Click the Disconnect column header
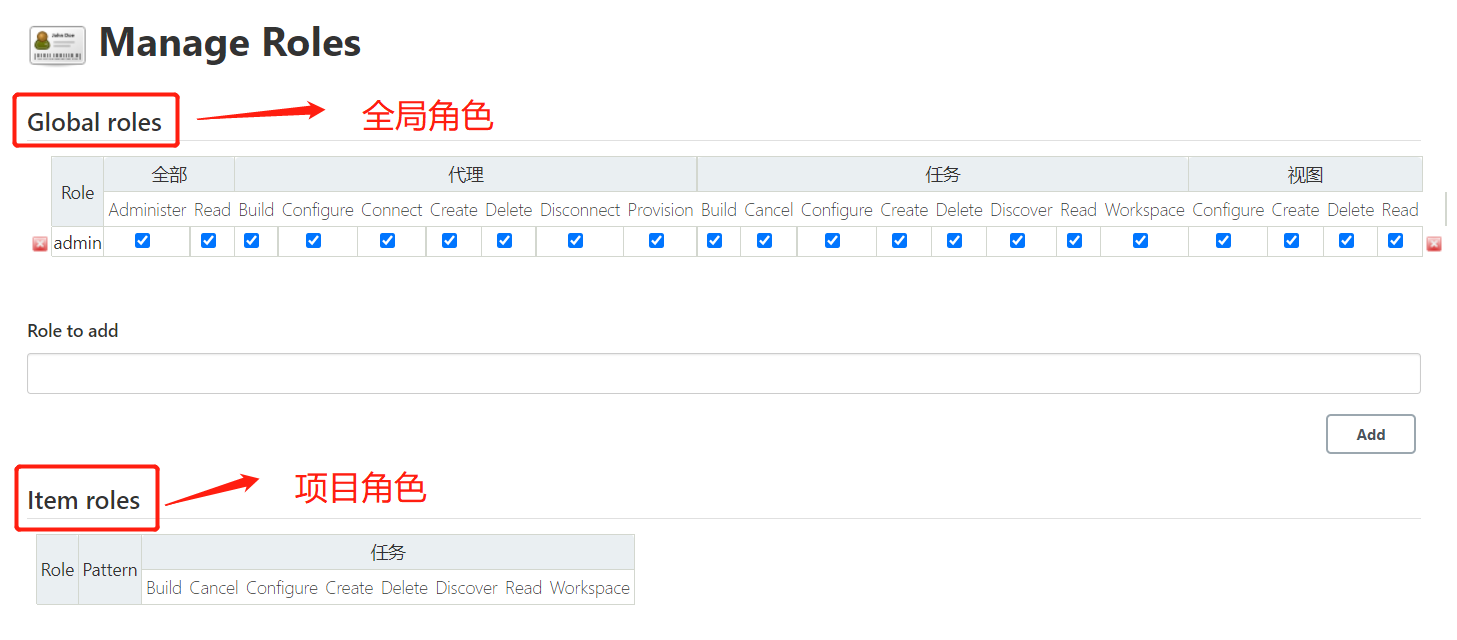The width and height of the screenshot is (1457, 640). [x=580, y=210]
